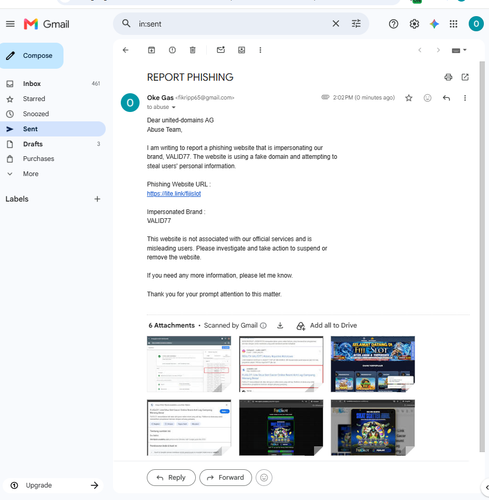Click the Labels heading
Image resolution: width=489 pixels, height=500 pixels.
point(17,199)
